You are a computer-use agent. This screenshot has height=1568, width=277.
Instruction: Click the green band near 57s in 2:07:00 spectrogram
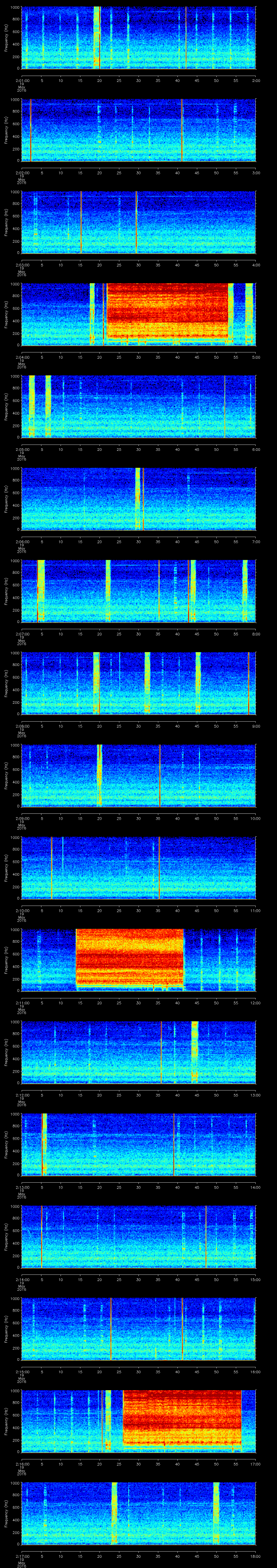pos(245,591)
